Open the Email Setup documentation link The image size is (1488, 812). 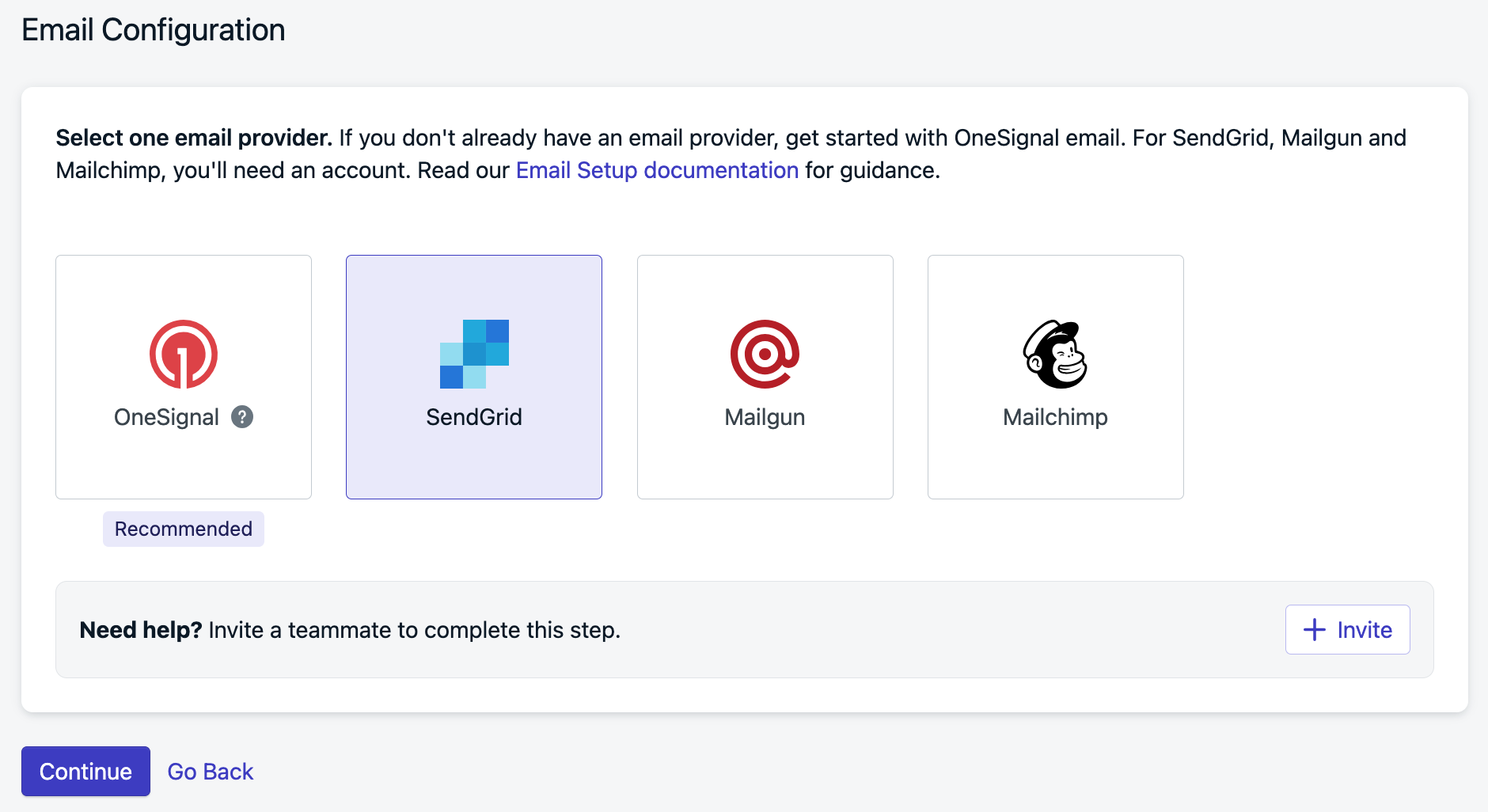pyautogui.click(x=657, y=170)
